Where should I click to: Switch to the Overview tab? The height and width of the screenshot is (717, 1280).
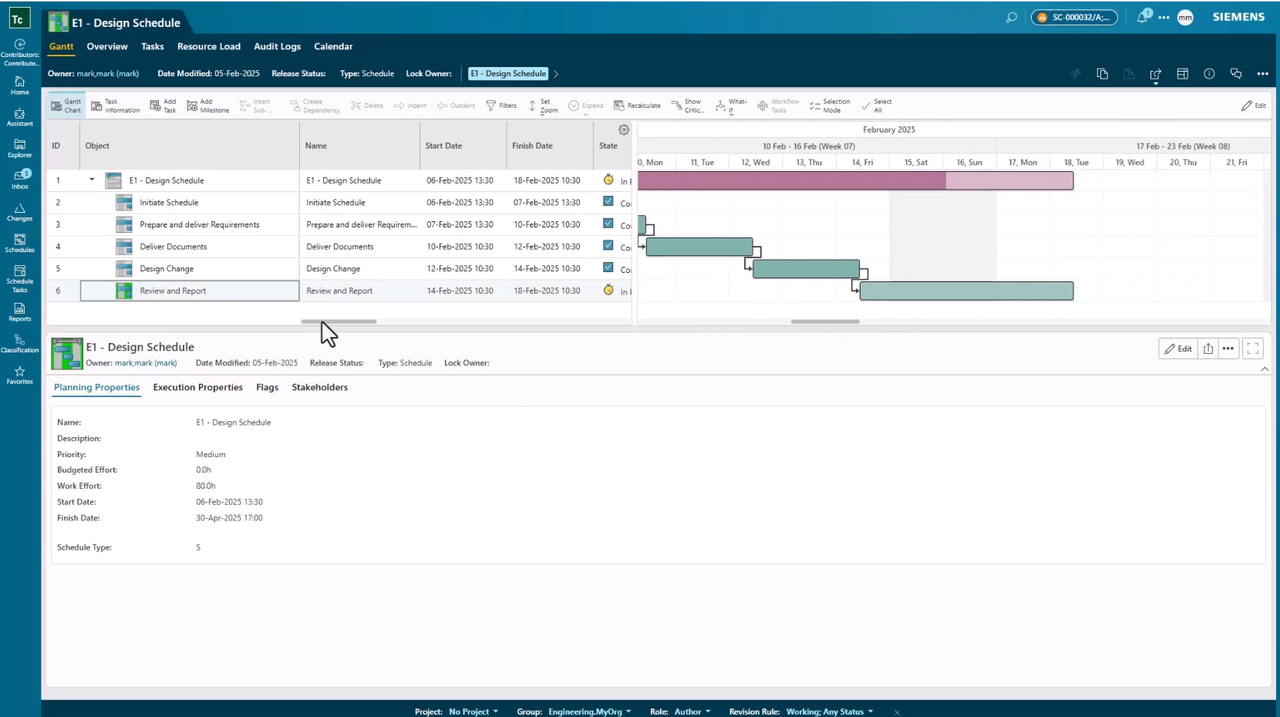pyautogui.click(x=107, y=46)
